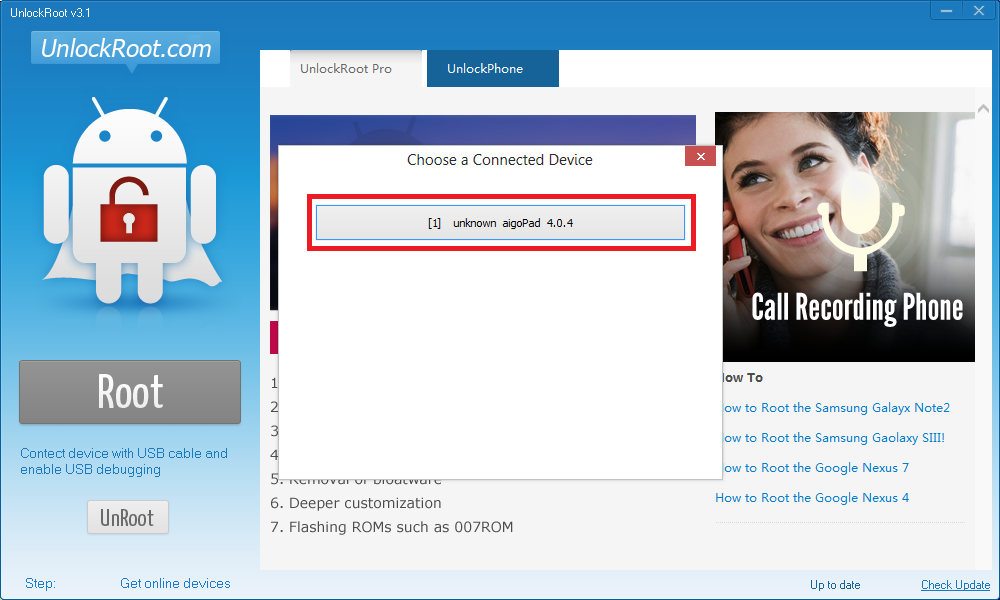Close the Choose a Connected Device dialog

coord(700,156)
